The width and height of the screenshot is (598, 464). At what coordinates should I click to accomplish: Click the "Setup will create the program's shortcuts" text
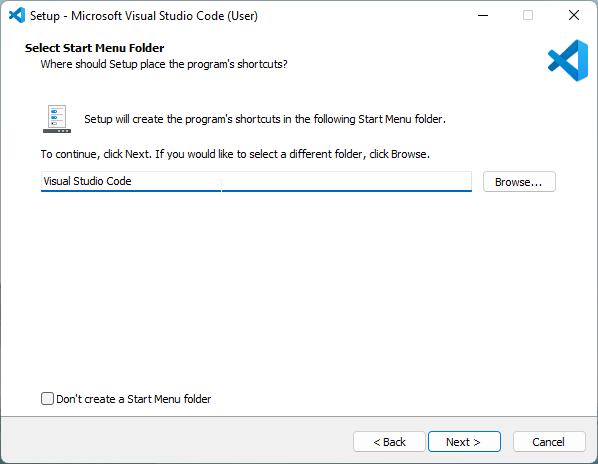tap(265, 119)
